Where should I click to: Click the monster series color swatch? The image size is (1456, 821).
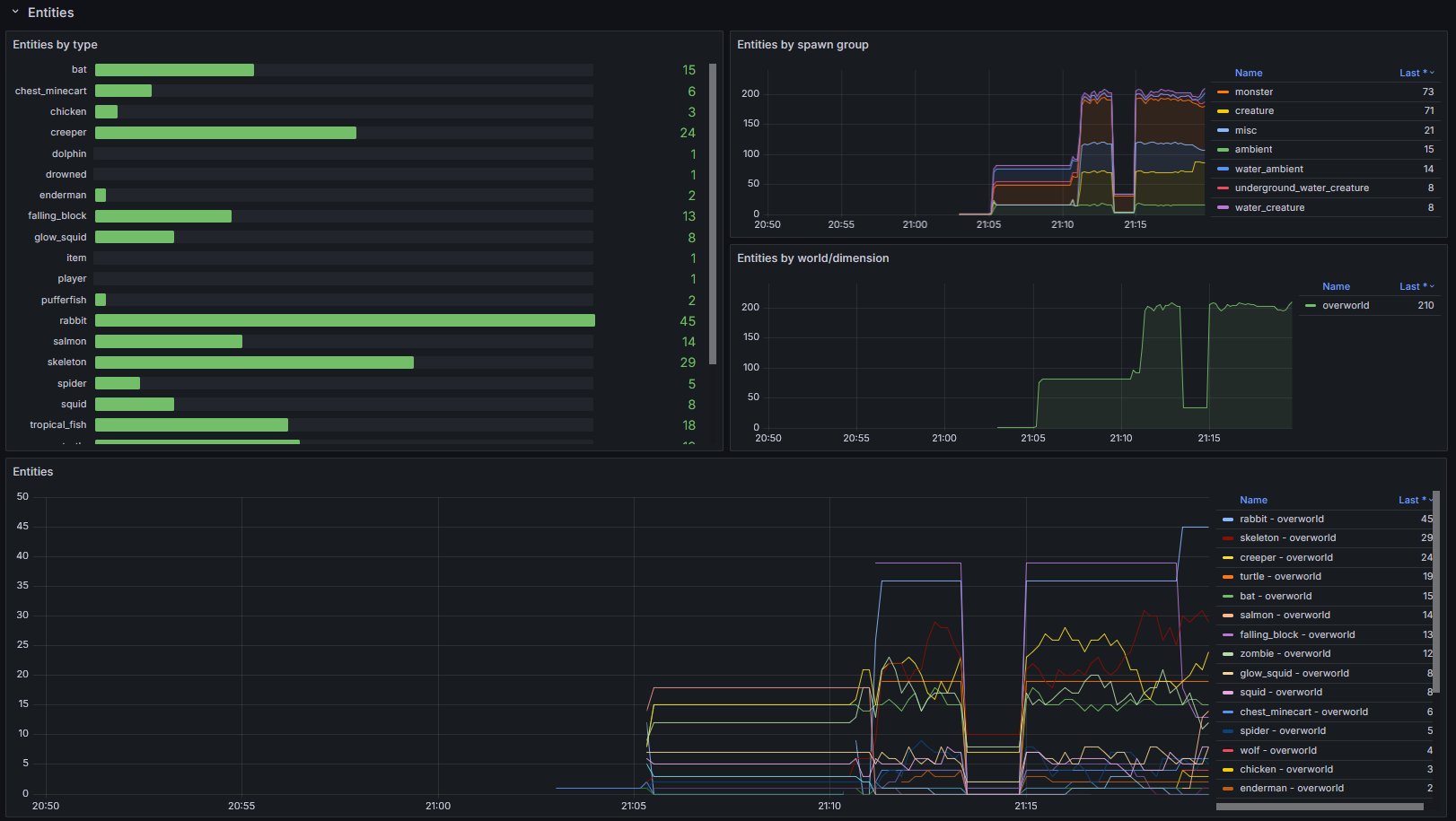pyautogui.click(x=1223, y=92)
